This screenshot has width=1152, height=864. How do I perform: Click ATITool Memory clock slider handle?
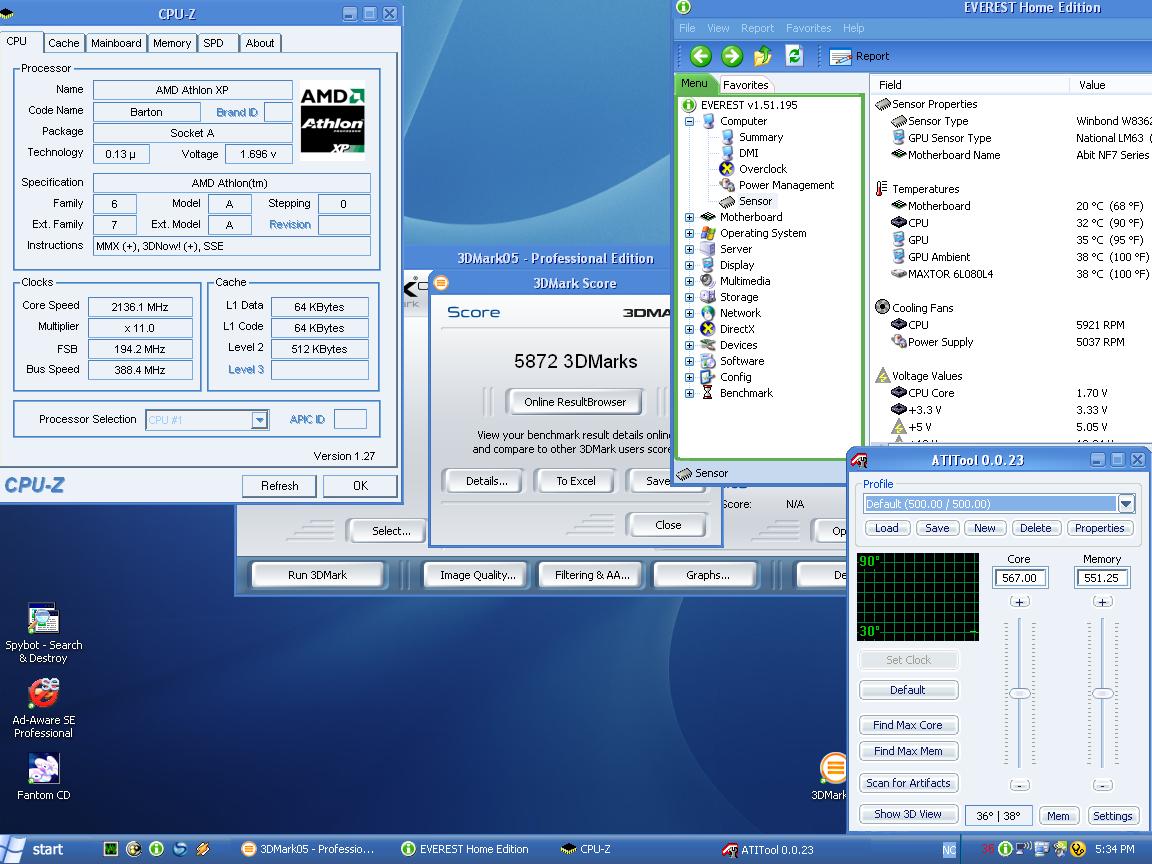[1102, 694]
